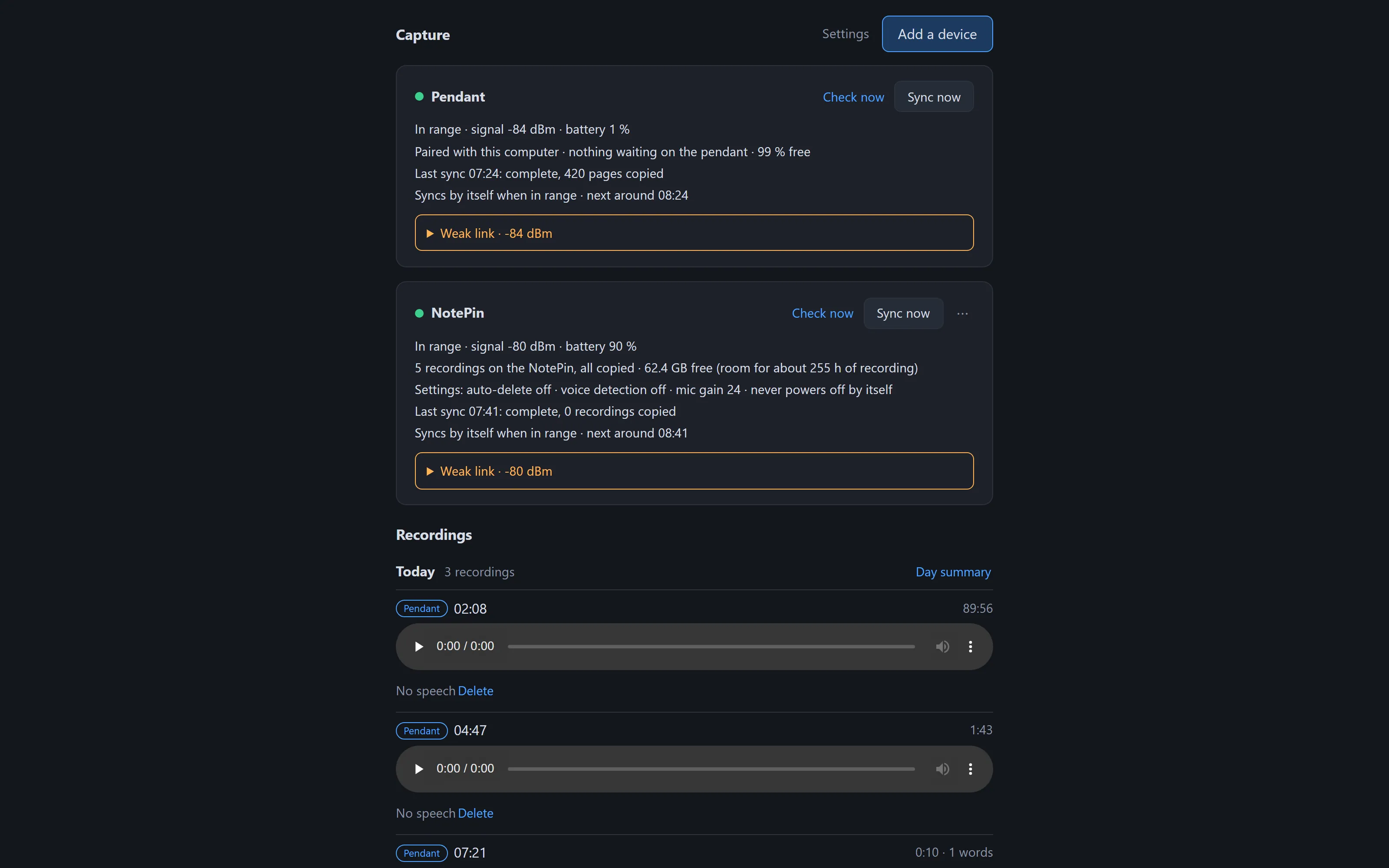Open the Day summary
The height and width of the screenshot is (868, 1389).
(953, 572)
